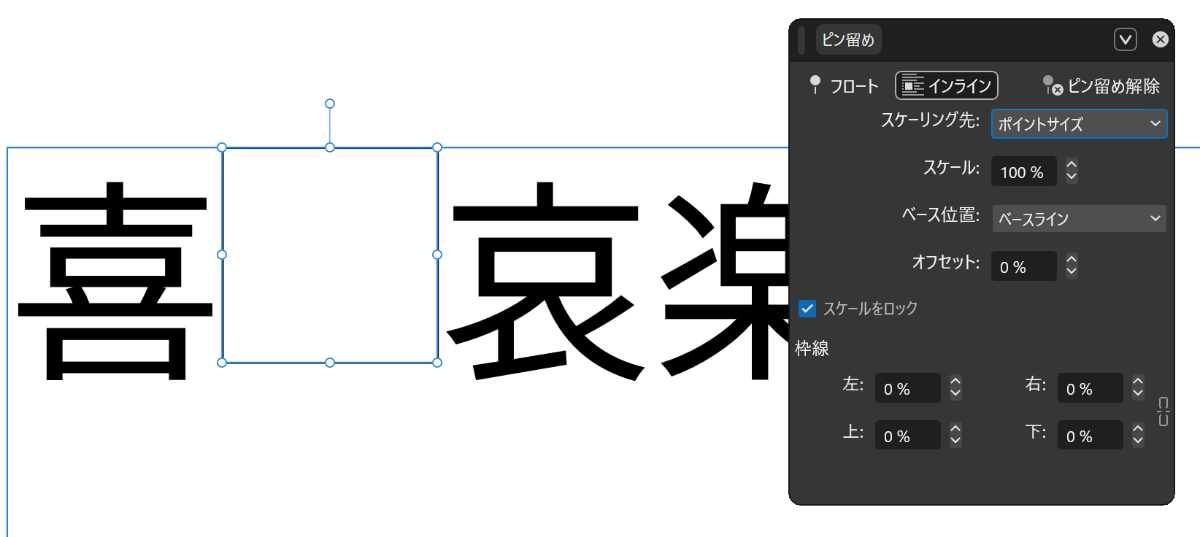This screenshot has width=1200, height=537.
Task: Open the panel options menu arrow
Action: 1126,40
